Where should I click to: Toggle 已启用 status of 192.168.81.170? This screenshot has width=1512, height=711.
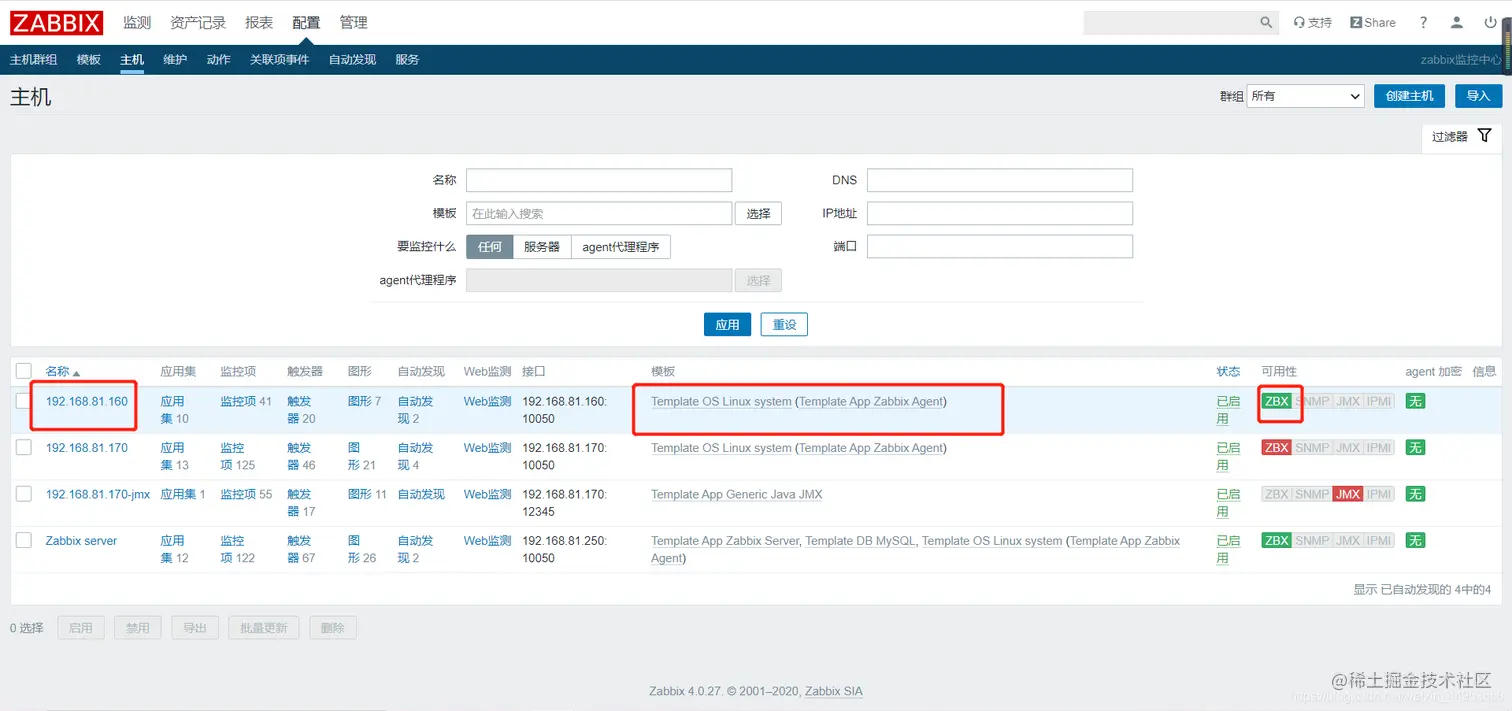[1228, 456]
